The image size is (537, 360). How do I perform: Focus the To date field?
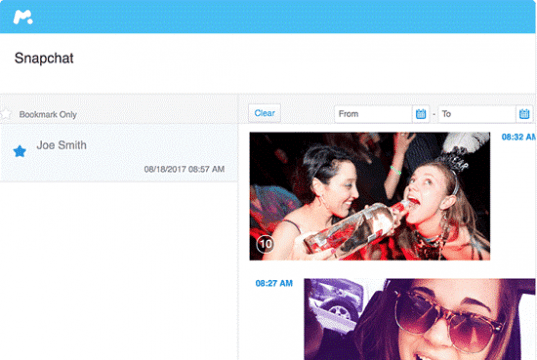tap(477, 114)
